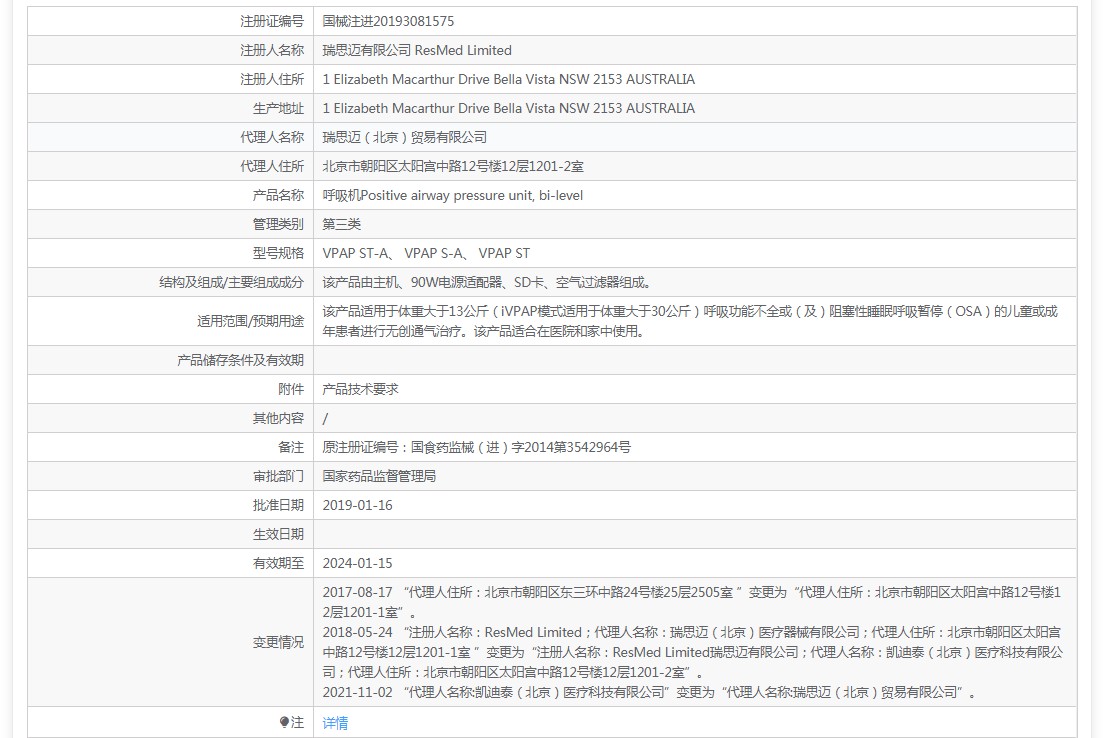Click the 其他内容 label
Image resolution: width=1110 pixels, height=738 pixels.
pos(278,418)
